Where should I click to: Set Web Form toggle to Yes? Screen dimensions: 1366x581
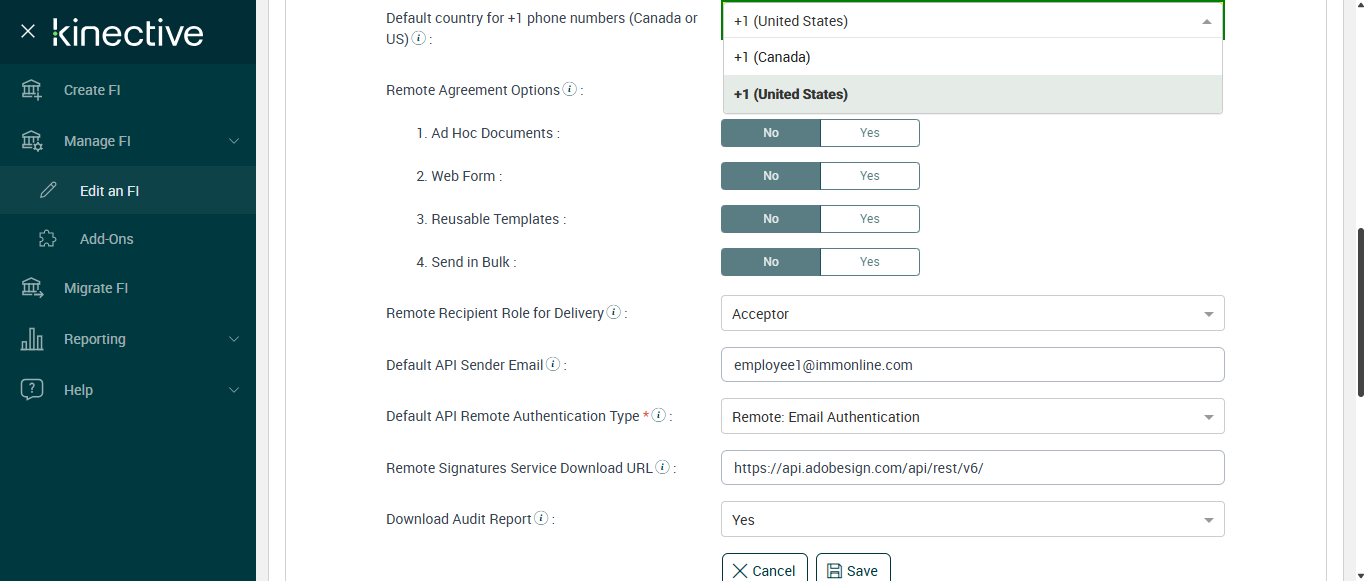[x=869, y=176]
